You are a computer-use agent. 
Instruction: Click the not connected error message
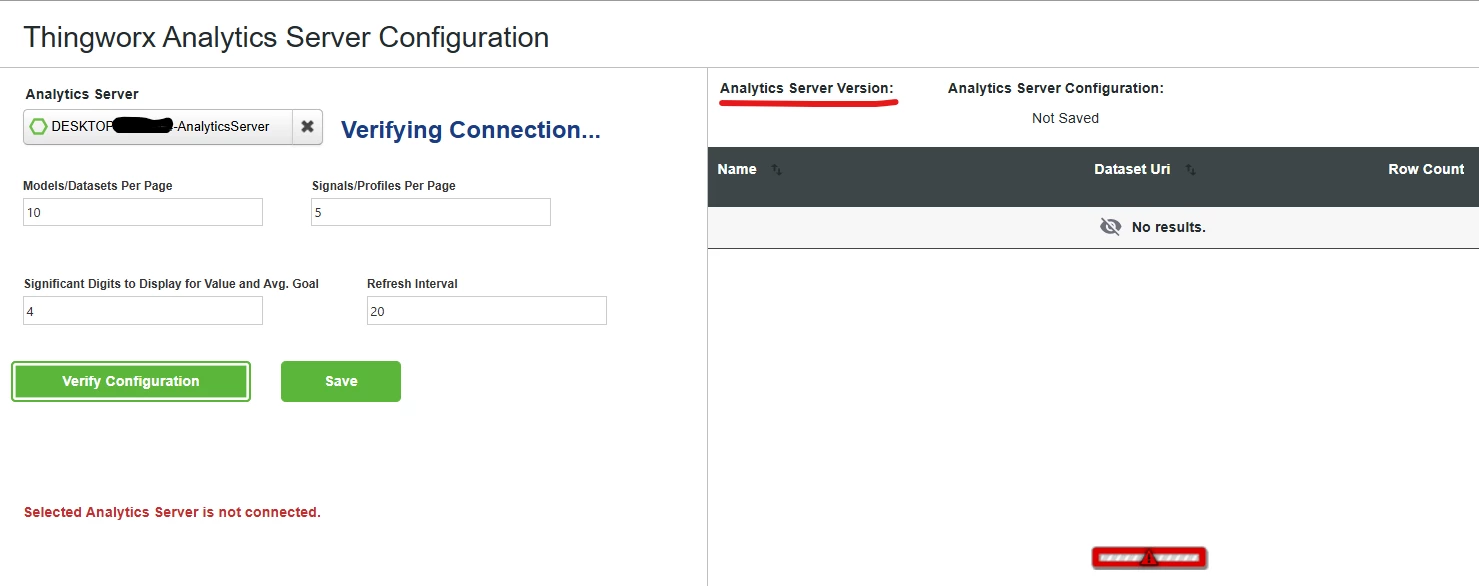172,512
